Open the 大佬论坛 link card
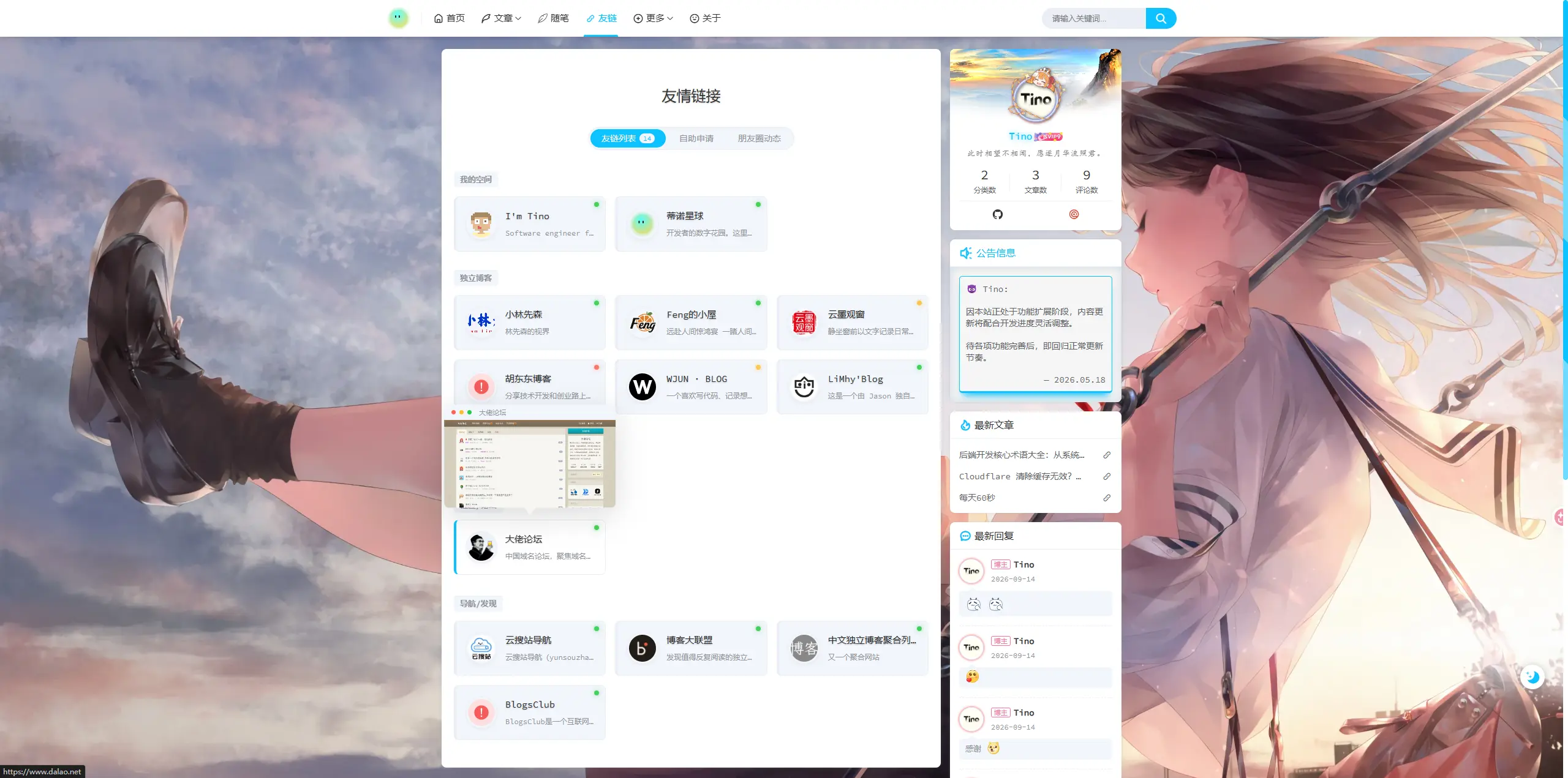The width and height of the screenshot is (1568, 778). (x=530, y=547)
